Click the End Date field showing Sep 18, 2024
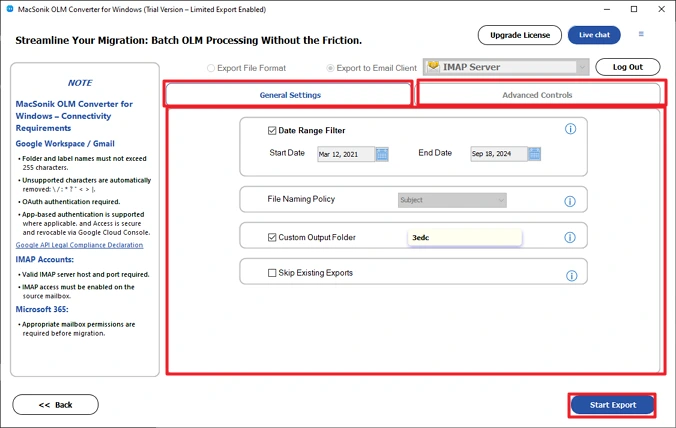This screenshot has height=428, width=676. (x=499, y=154)
